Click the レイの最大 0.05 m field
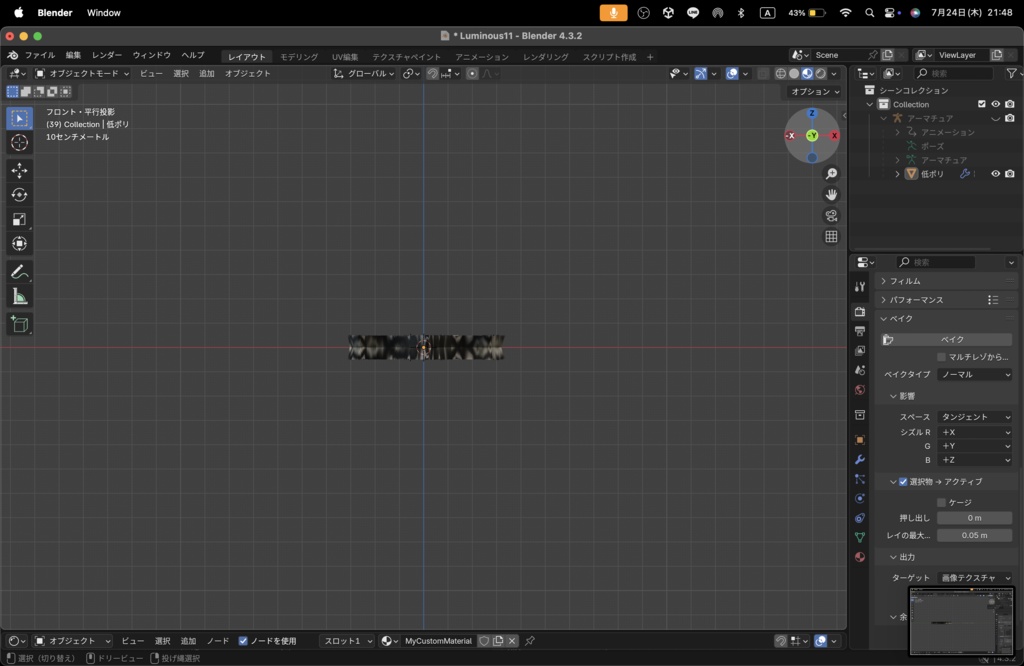Viewport: 1024px width, 666px height. [974, 535]
